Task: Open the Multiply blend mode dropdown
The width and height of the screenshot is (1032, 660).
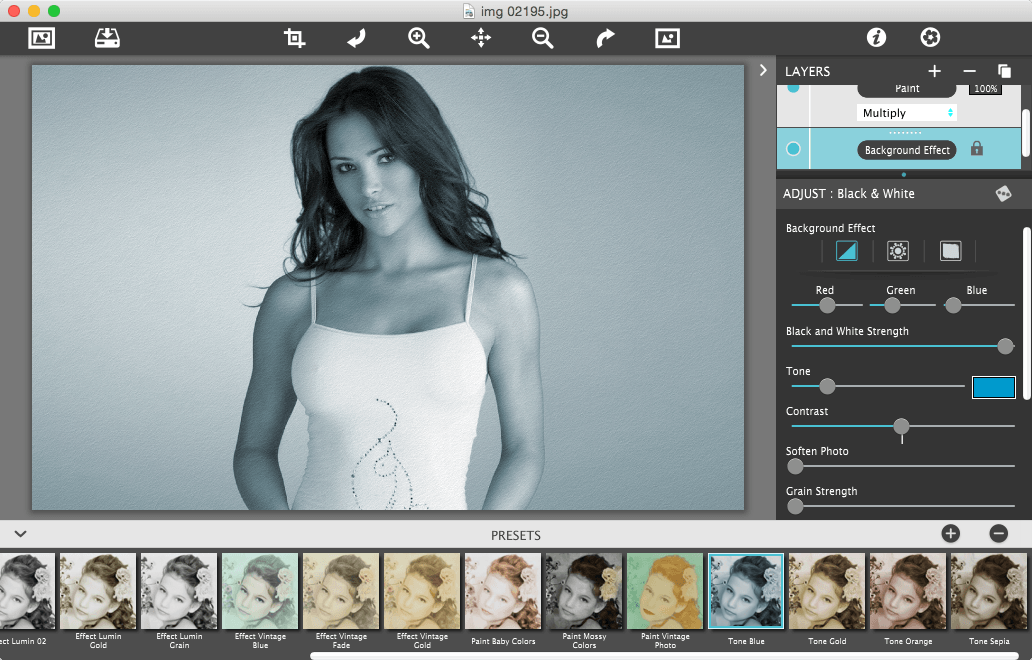Action: (x=906, y=112)
